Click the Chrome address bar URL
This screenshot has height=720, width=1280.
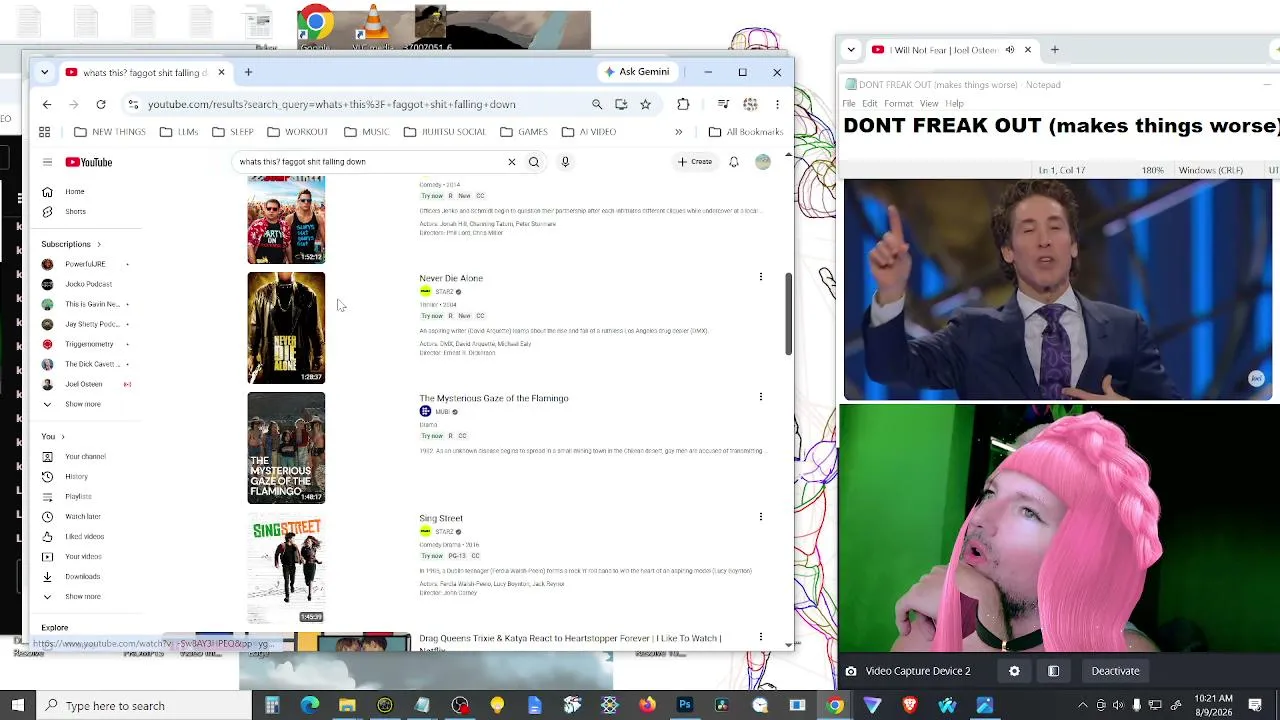click(x=332, y=104)
